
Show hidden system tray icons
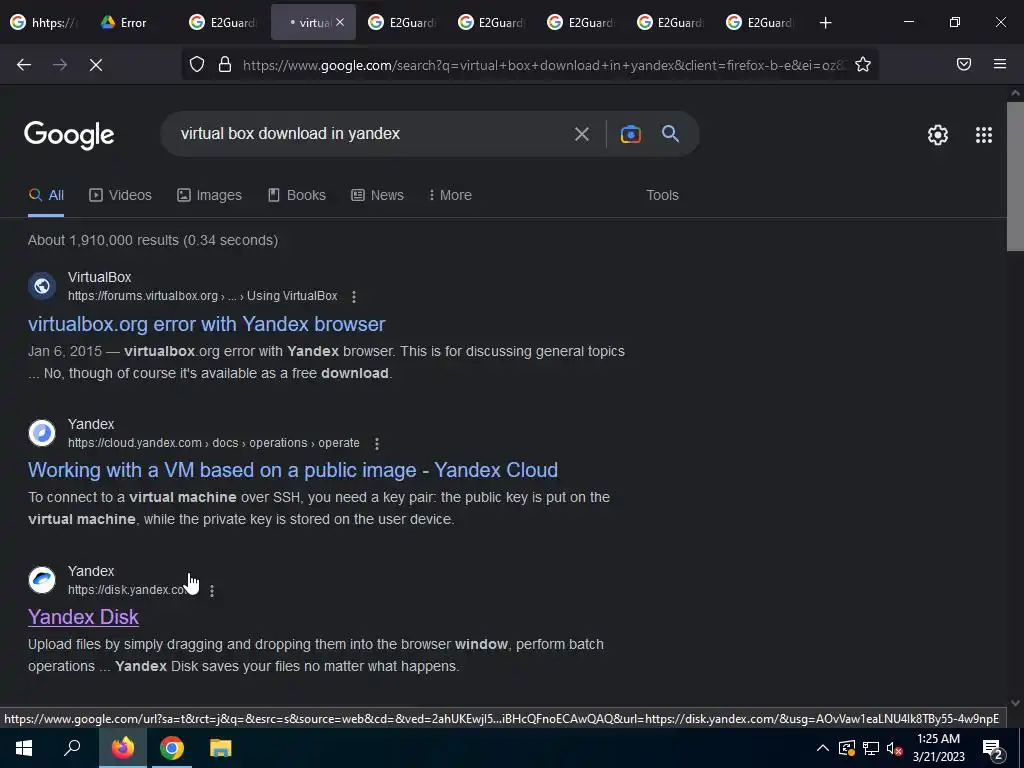click(823, 748)
